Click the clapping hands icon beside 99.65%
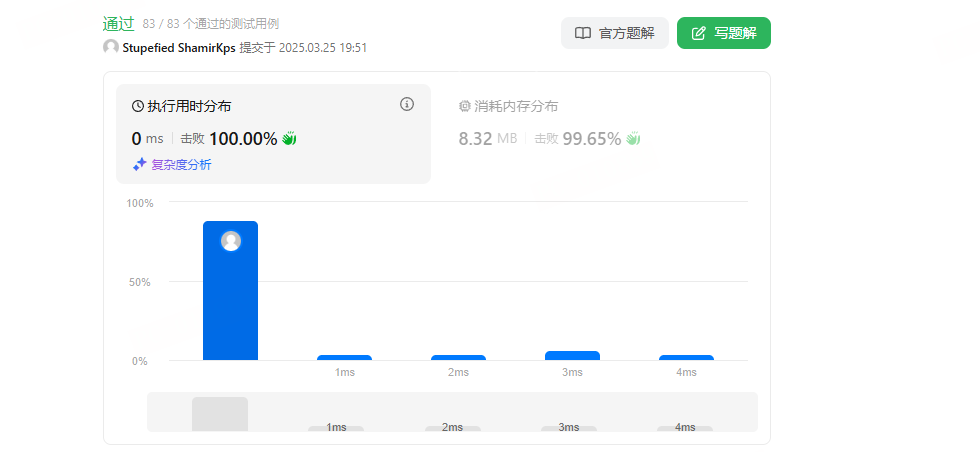This screenshot has height=452, width=980. tap(633, 139)
